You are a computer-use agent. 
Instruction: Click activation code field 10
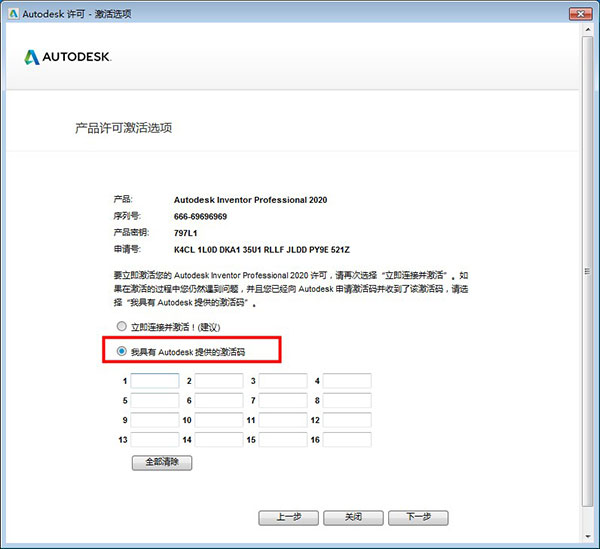coord(219,420)
